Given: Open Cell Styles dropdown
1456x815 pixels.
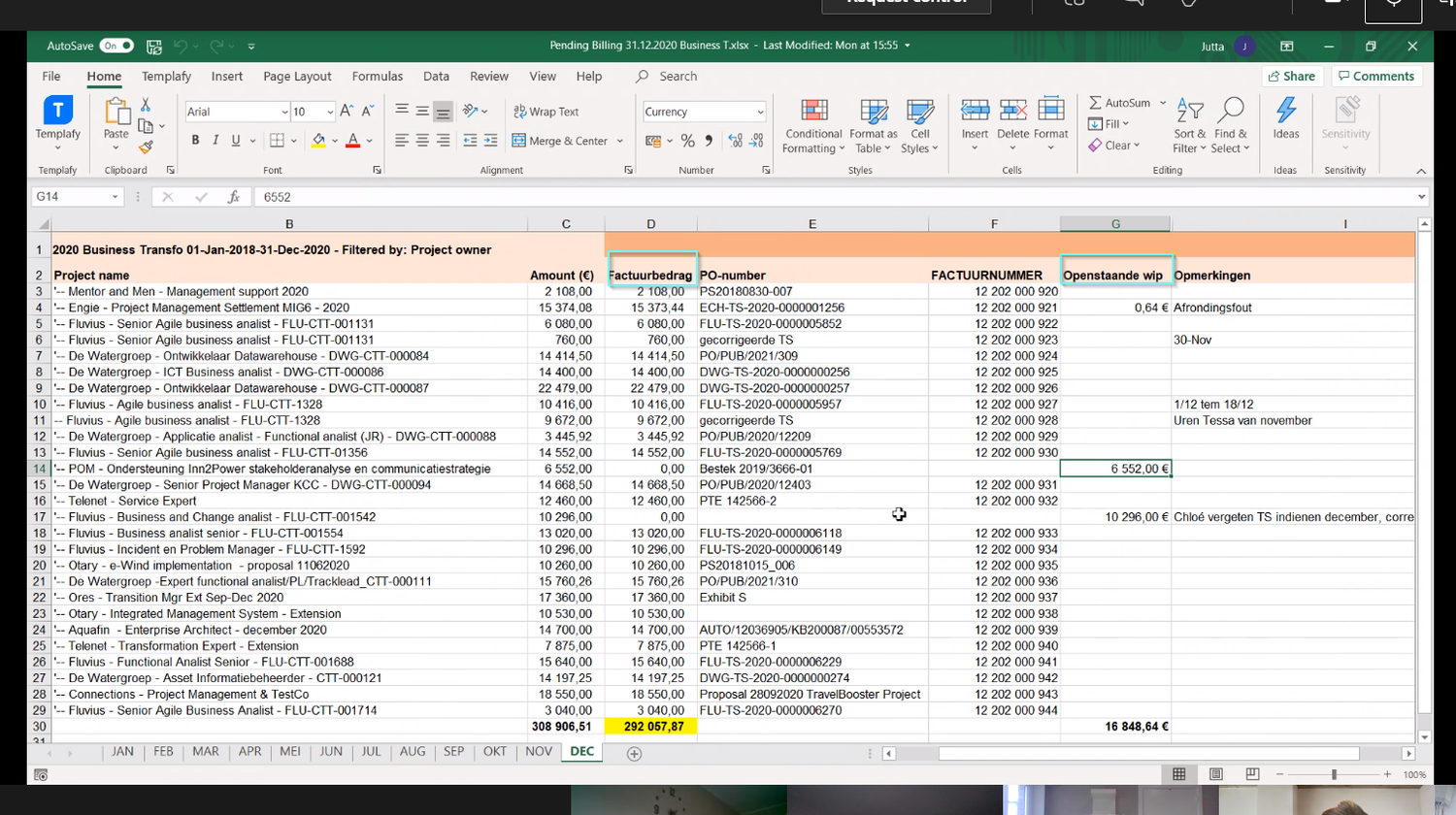Looking at the screenshot, I should pyautogui.click(x=919, y=126).
